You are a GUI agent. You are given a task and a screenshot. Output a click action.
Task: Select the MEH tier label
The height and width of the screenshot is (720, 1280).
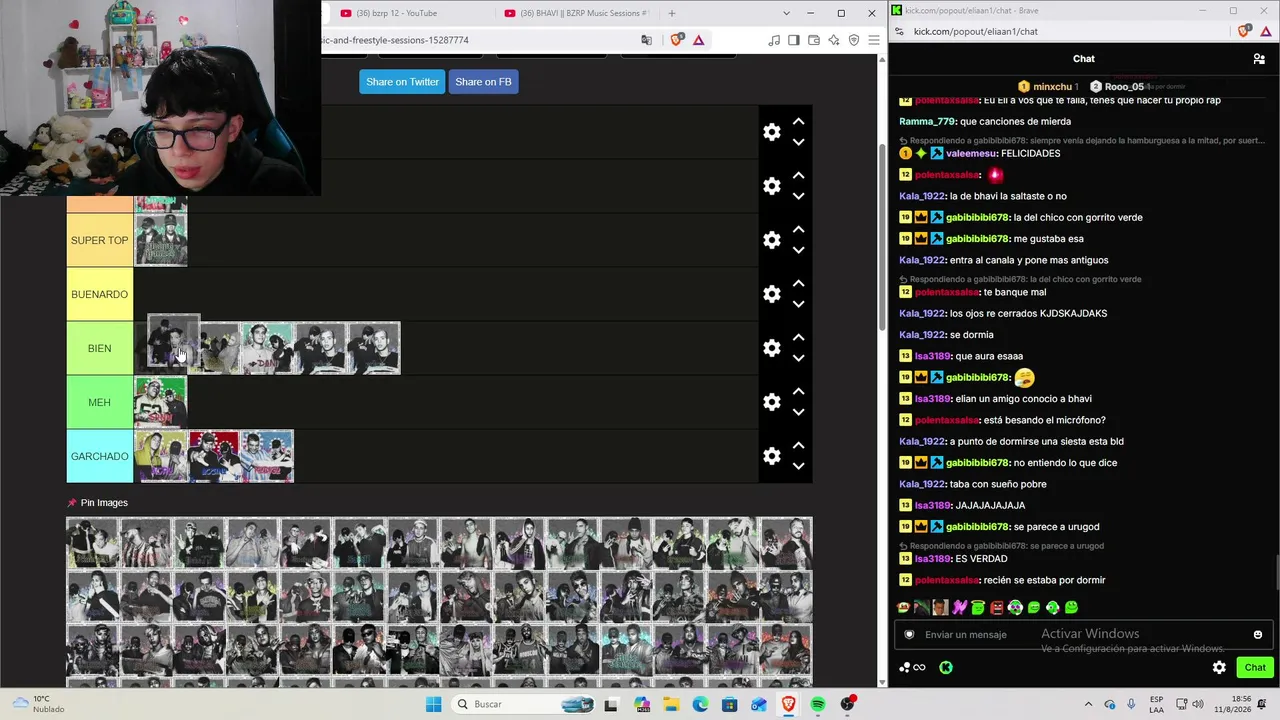click(x=100, y=402)
